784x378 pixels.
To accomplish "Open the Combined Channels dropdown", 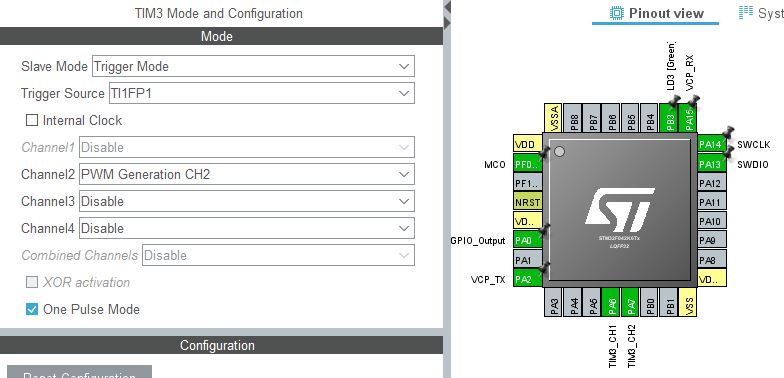I will (x=278, y=256).
